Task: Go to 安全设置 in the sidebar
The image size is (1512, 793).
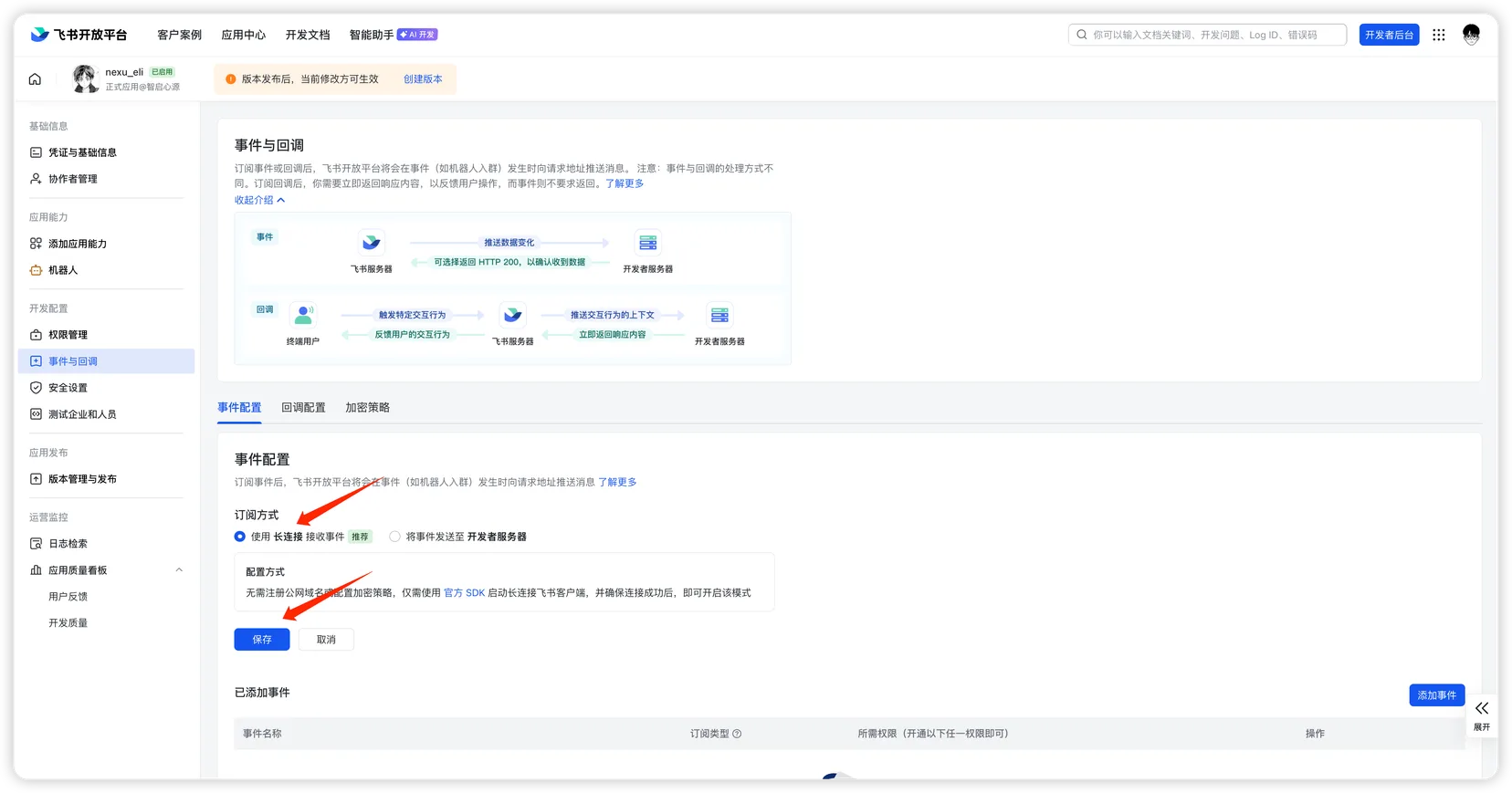Action: (x=68, y=388)
